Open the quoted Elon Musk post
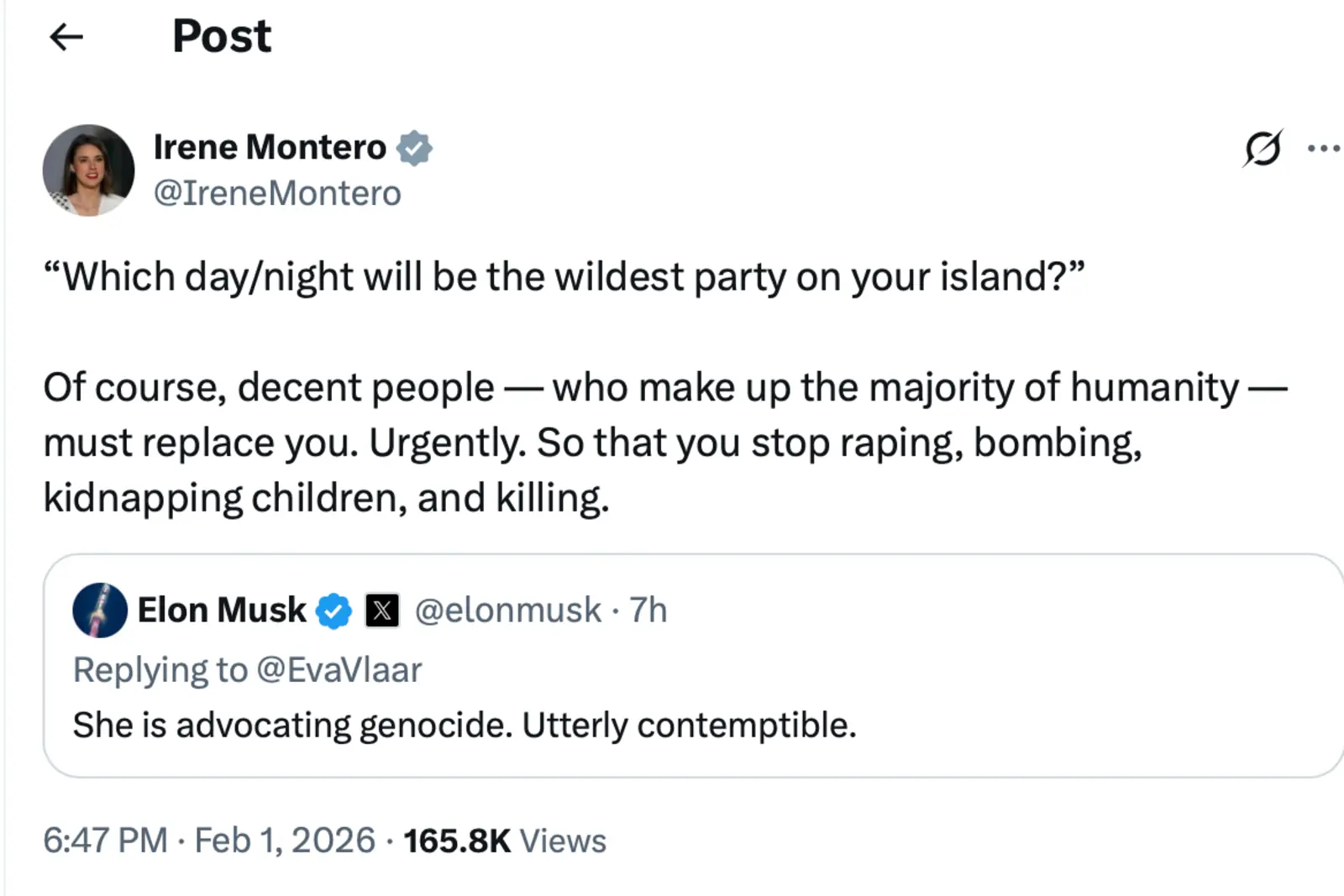Screen dimensions: 1344x896 coord(672,663)
